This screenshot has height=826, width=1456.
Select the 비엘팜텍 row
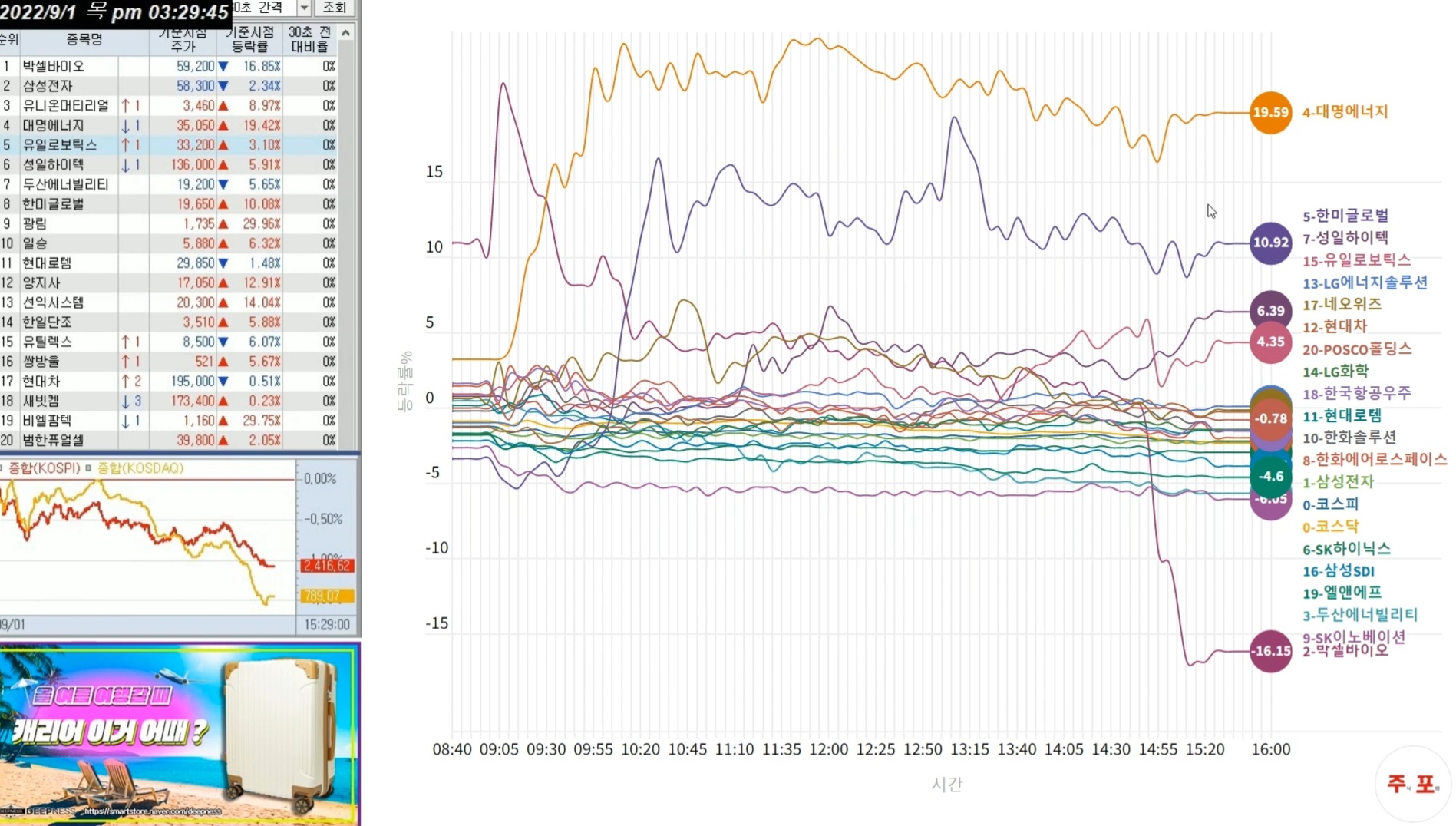pyautogui.click(x=168, y=421)
